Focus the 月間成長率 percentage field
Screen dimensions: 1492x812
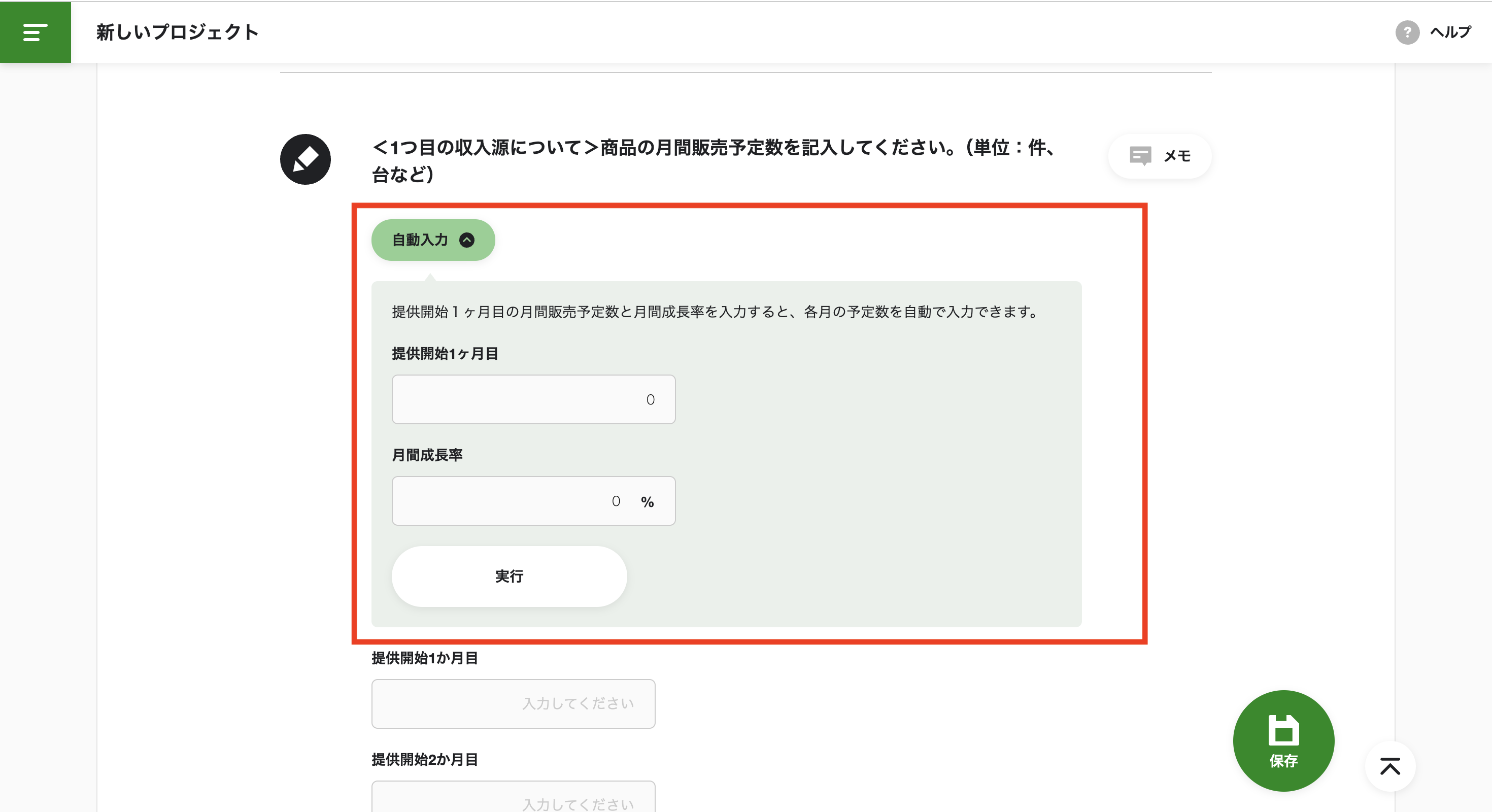510,501
